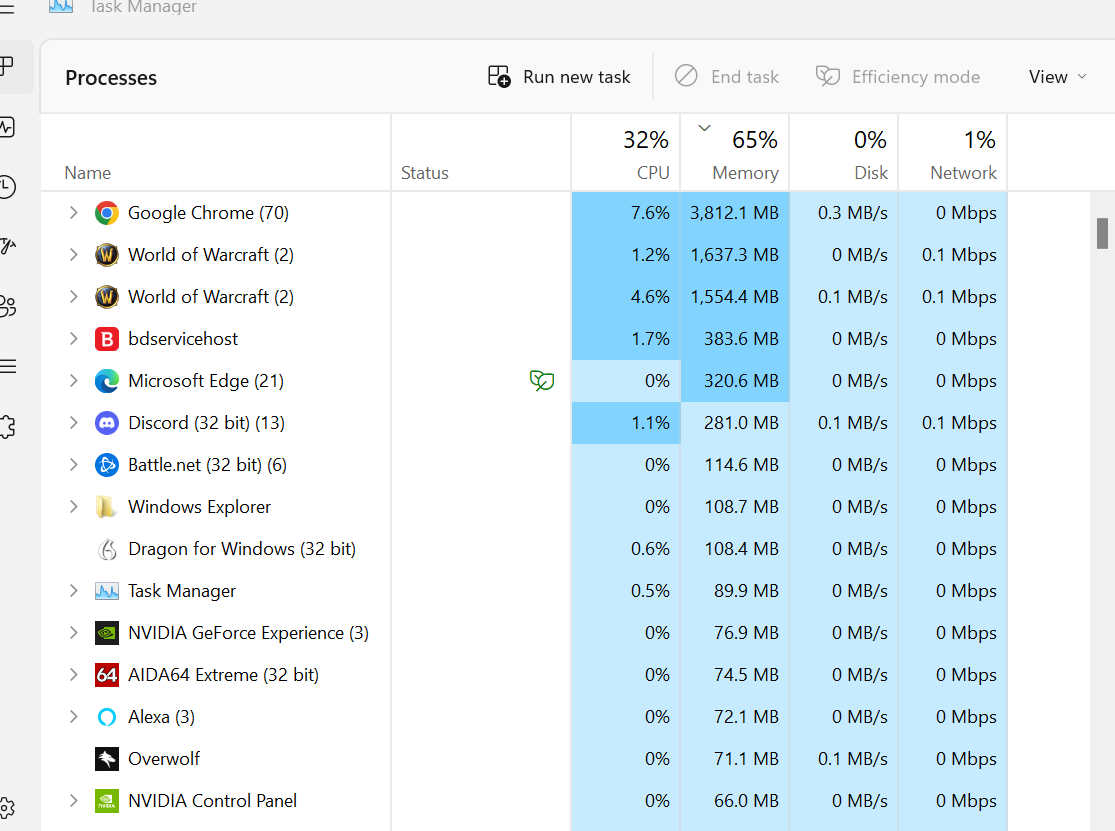This screenshot has height=831, width=1115.
Task: Click the efficiency mode leaf in Microsoft Edge row
Action: pos(542,380)
